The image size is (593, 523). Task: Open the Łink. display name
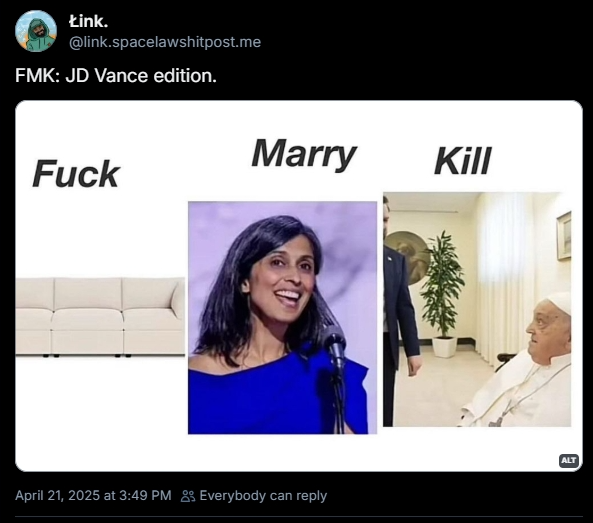88,21
